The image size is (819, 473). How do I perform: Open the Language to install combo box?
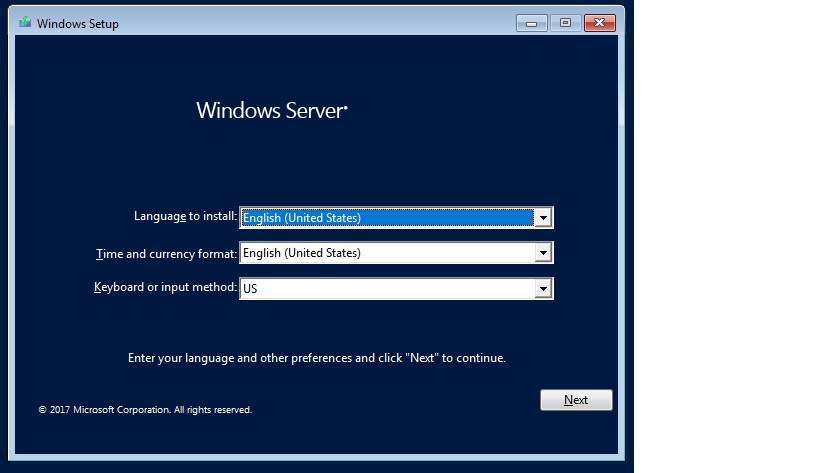coord(396,218)
